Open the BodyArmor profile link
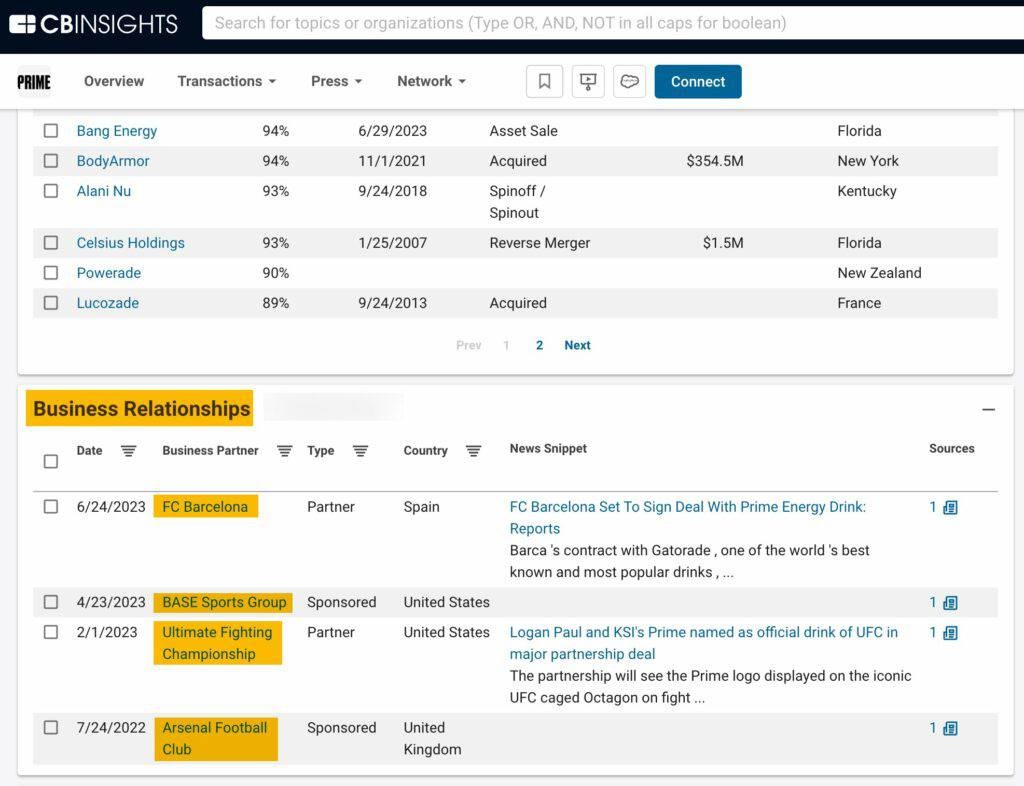 113,161
